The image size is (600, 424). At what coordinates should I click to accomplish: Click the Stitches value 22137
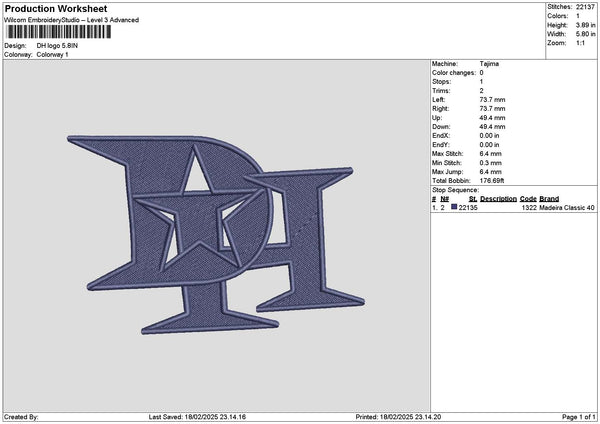[585, 7]
